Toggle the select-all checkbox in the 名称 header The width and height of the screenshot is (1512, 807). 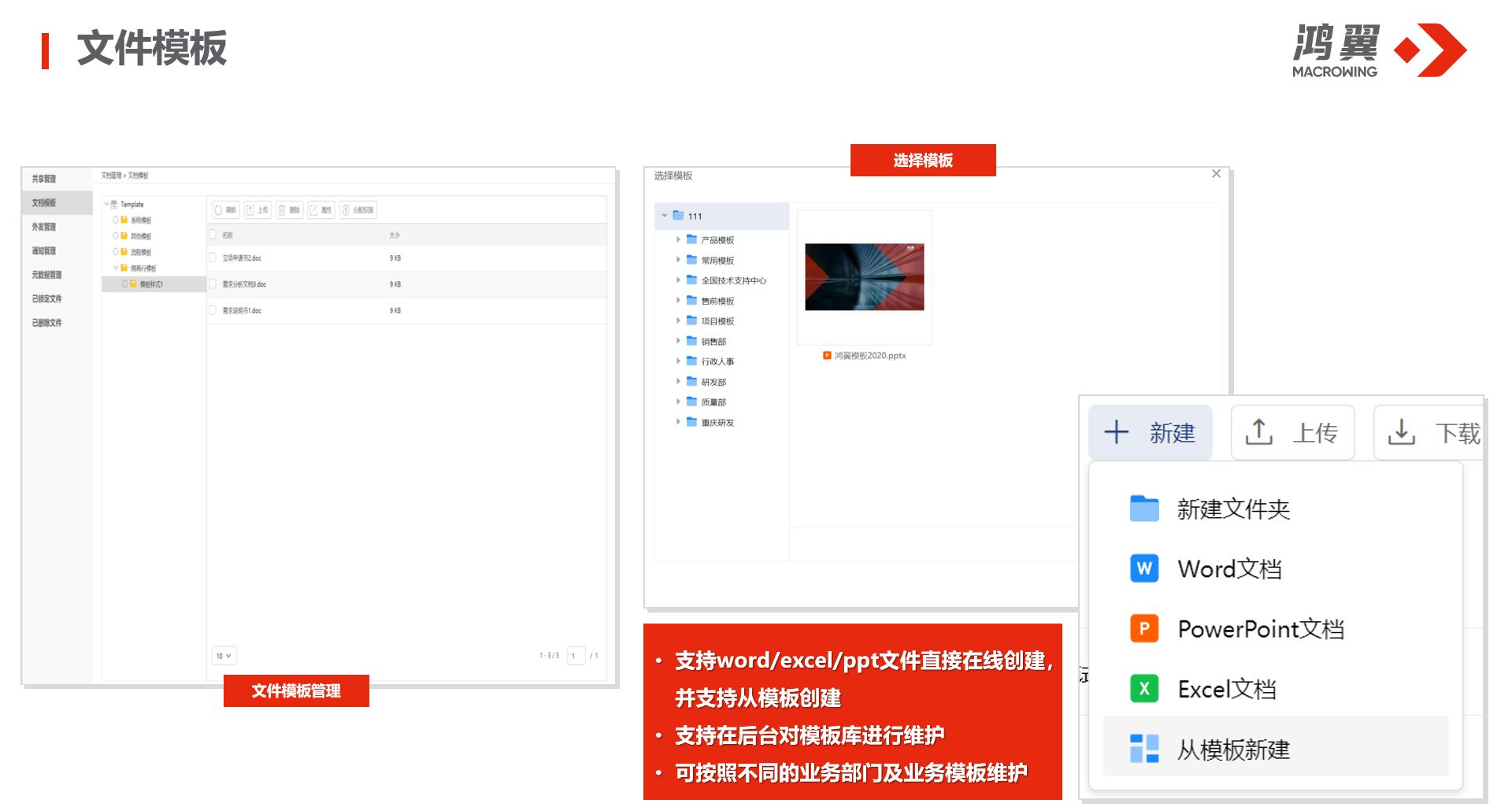pos(213,235)
